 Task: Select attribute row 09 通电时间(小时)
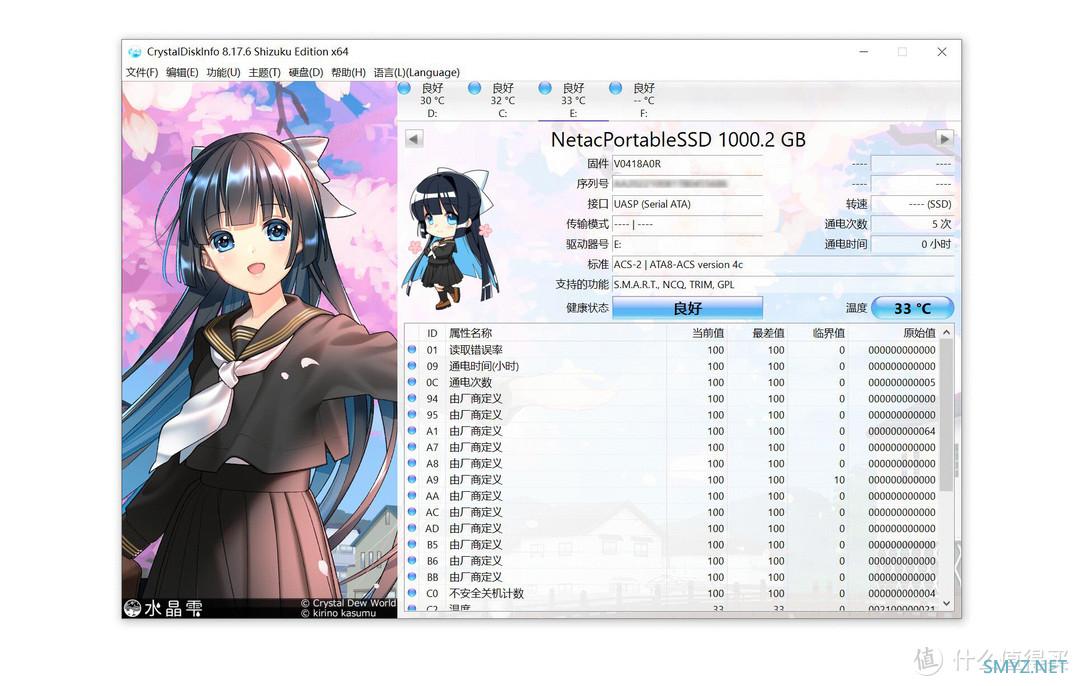point(672,366)
